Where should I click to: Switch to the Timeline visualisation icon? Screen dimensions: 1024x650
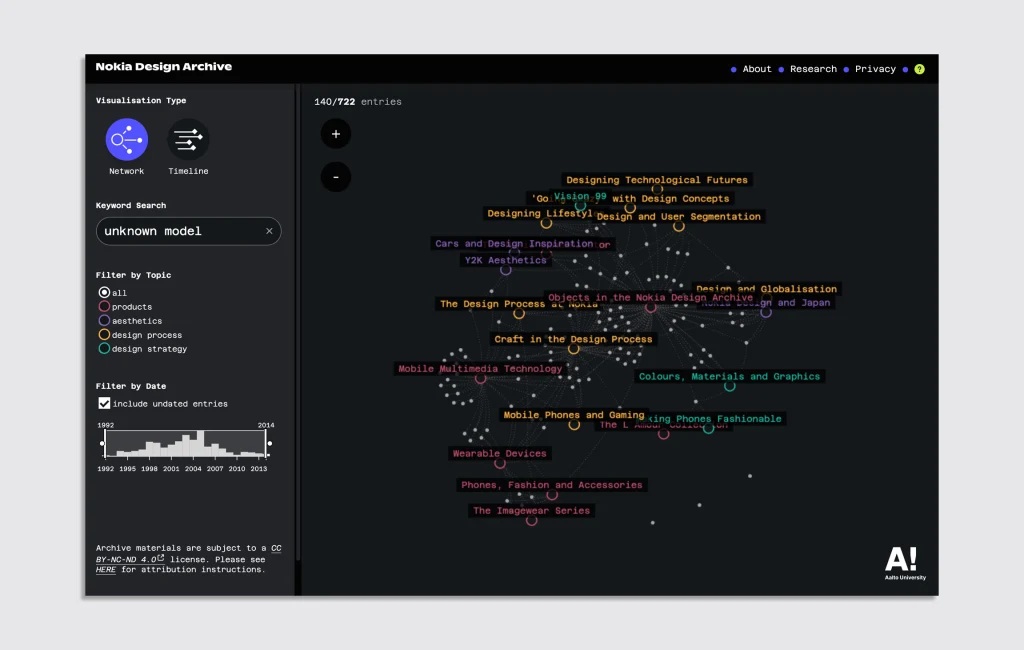click(x=188, y=140)
